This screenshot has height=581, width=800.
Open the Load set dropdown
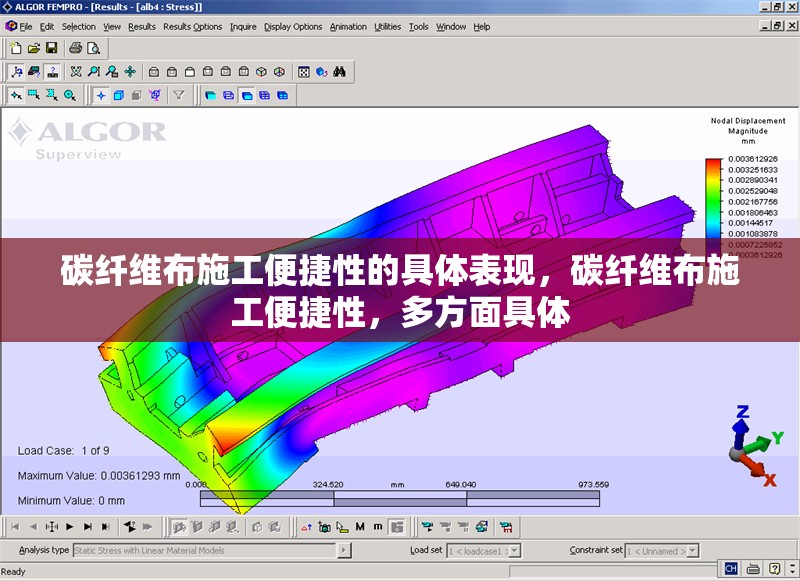click(x=515, y=551)
